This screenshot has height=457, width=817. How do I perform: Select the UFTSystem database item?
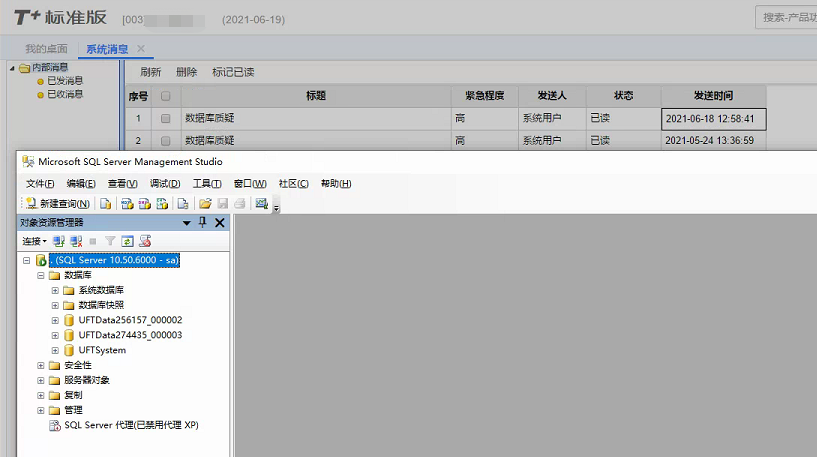[x=102, y=350]
